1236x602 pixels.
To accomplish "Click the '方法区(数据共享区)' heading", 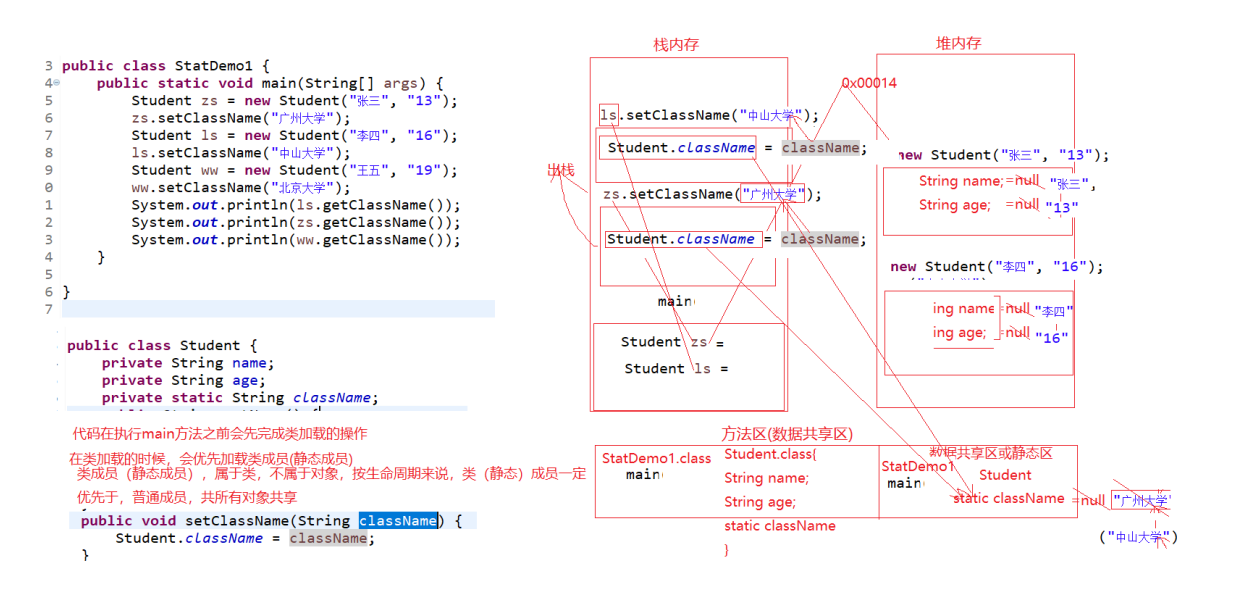I will [x=786, y=434].
